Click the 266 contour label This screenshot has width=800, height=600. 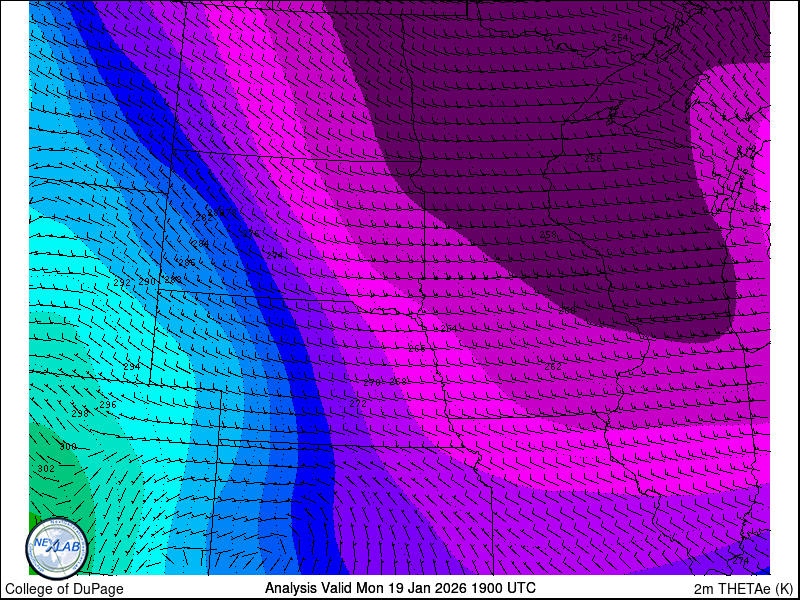pos(417,348)
